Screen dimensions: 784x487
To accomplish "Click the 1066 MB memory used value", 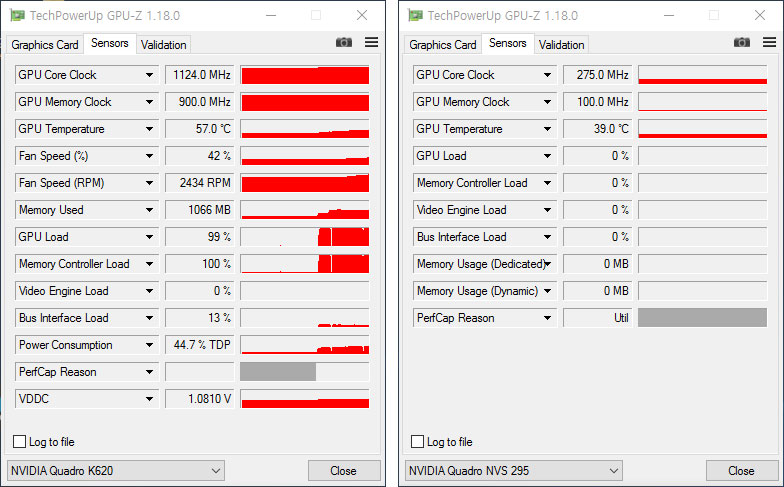I will point(200,210).
